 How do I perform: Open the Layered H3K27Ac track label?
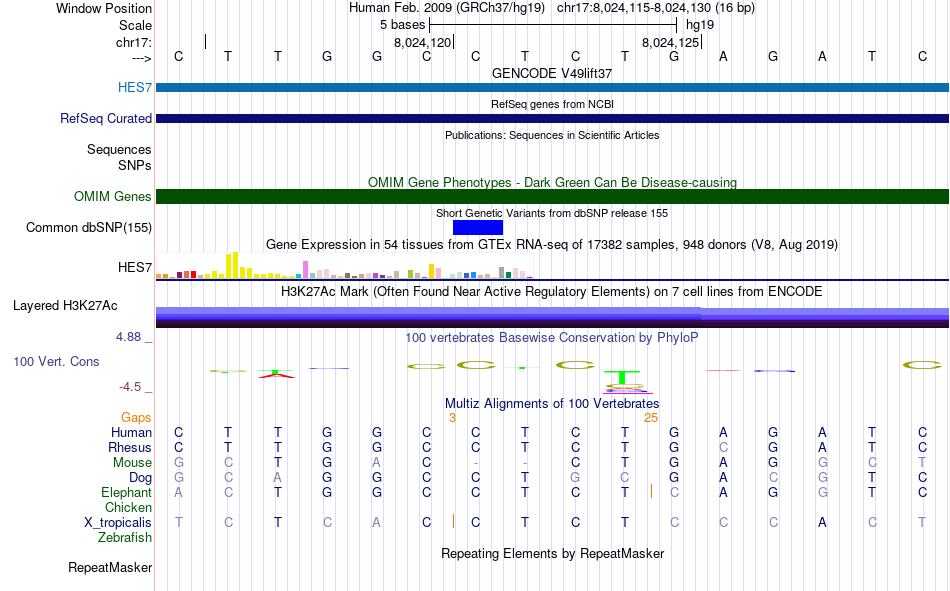pos(65,306)
